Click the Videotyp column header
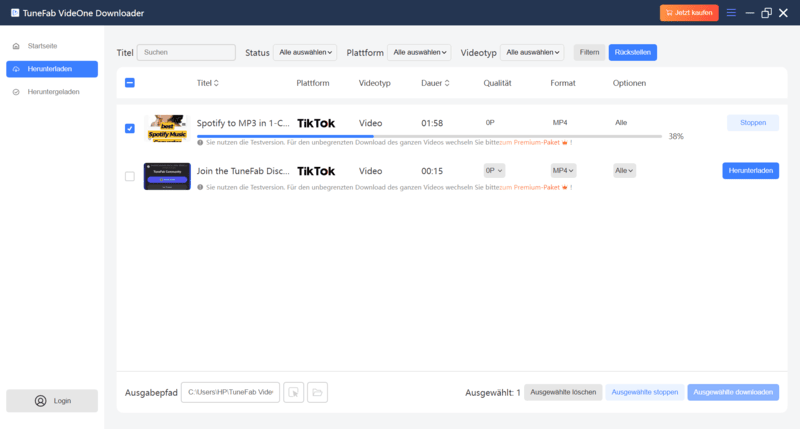Screen dimensions: 800x429 tap(374, 83)
